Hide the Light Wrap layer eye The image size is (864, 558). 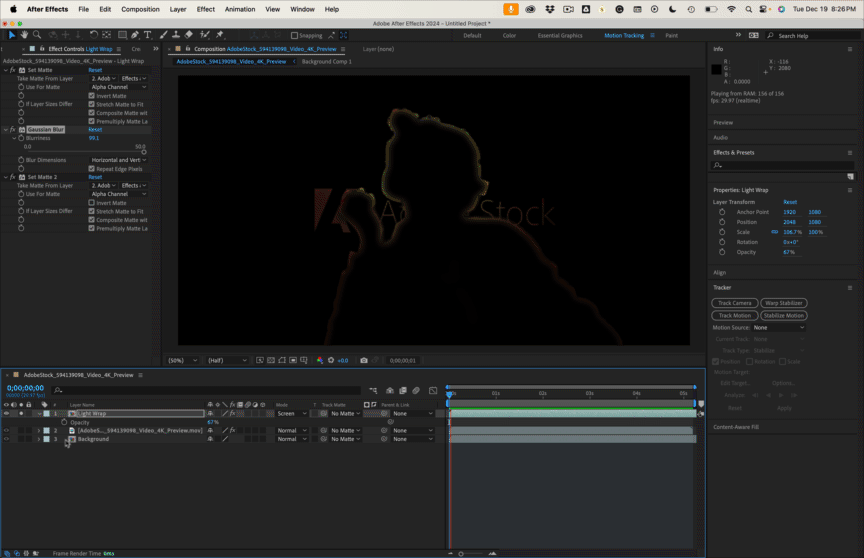pyautogui.click(x=7, y=414)
